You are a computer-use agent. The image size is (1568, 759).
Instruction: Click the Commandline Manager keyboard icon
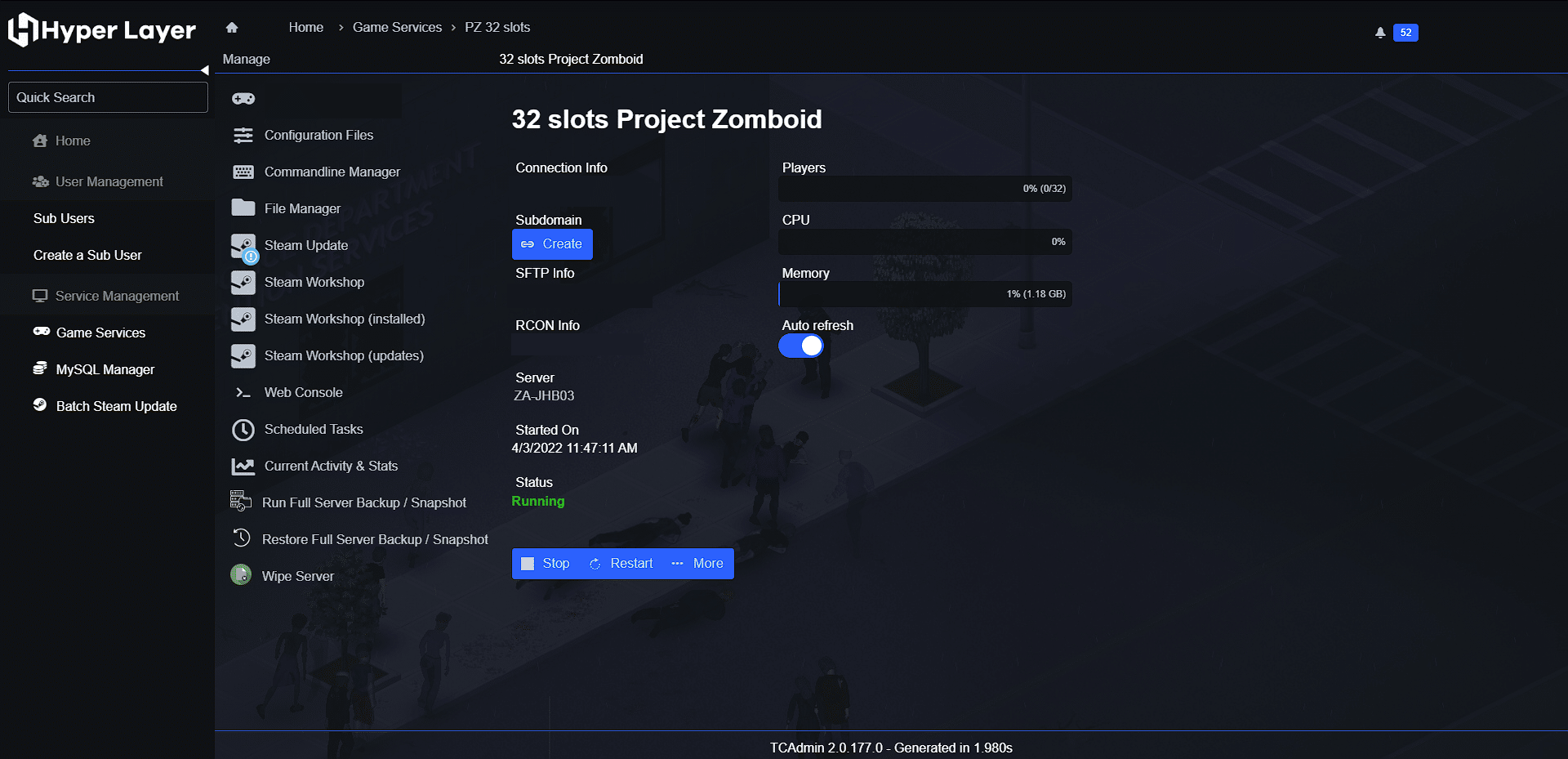point(243,172)
